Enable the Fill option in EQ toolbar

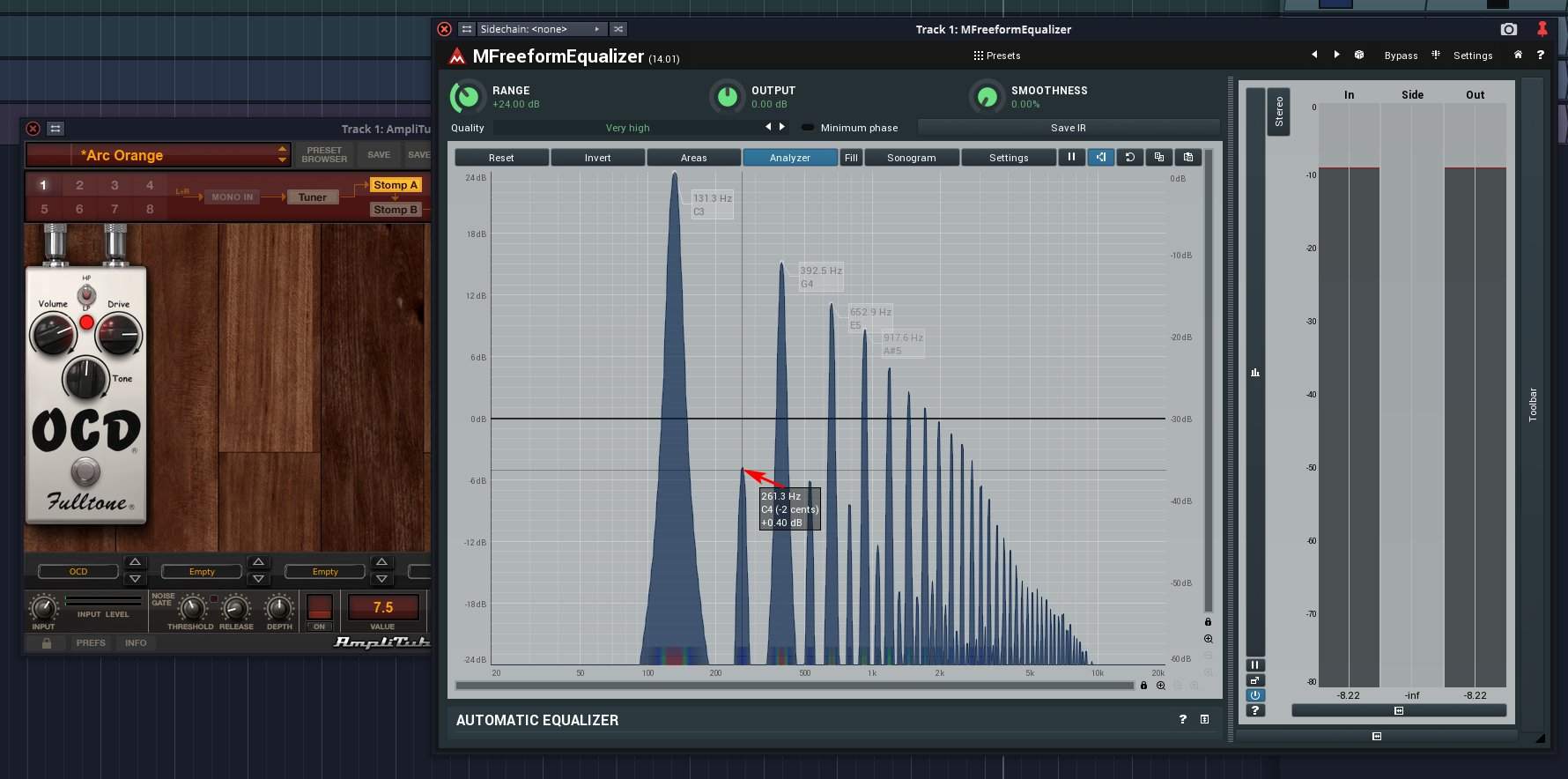(851, 158)
